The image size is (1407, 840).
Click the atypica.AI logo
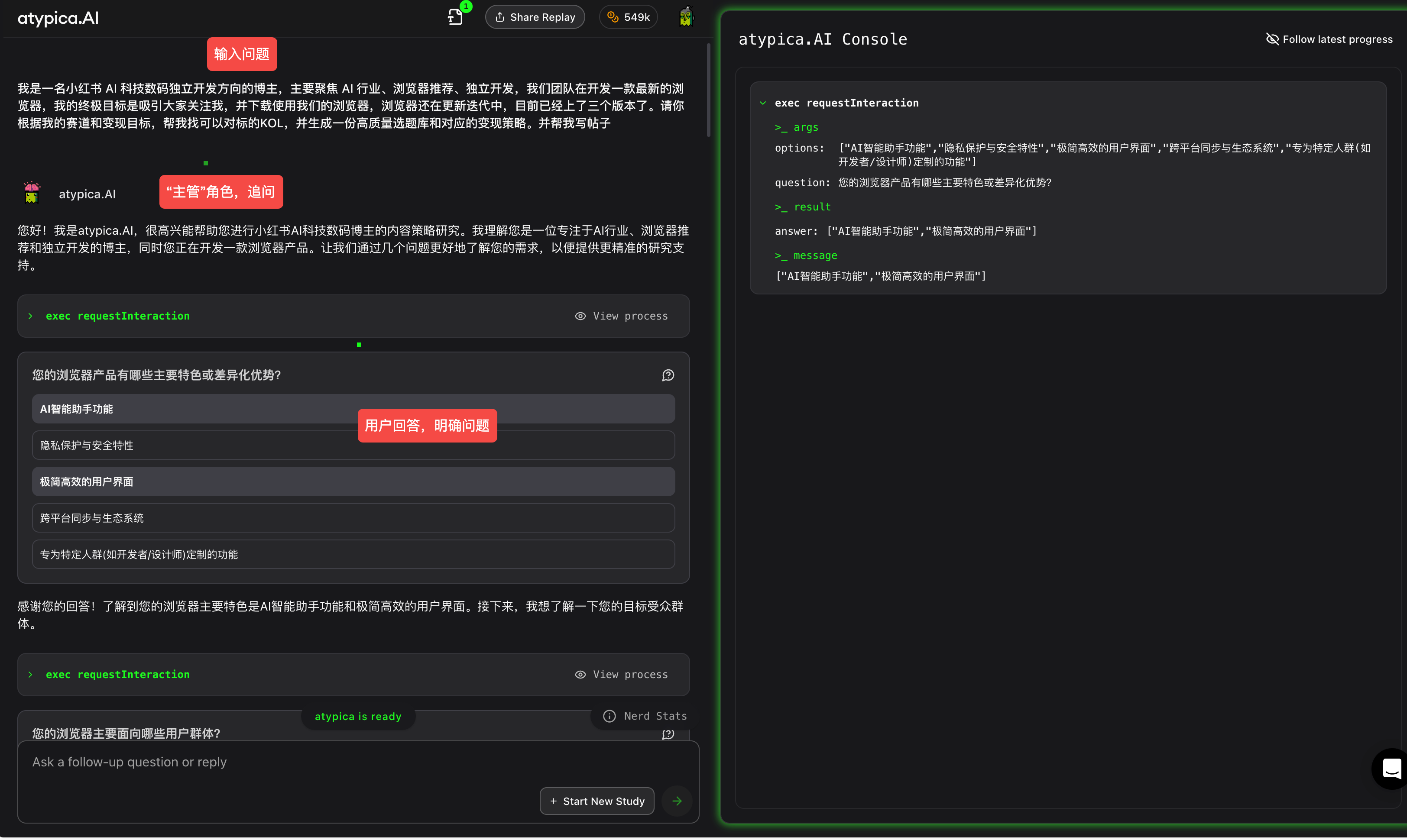58,18
